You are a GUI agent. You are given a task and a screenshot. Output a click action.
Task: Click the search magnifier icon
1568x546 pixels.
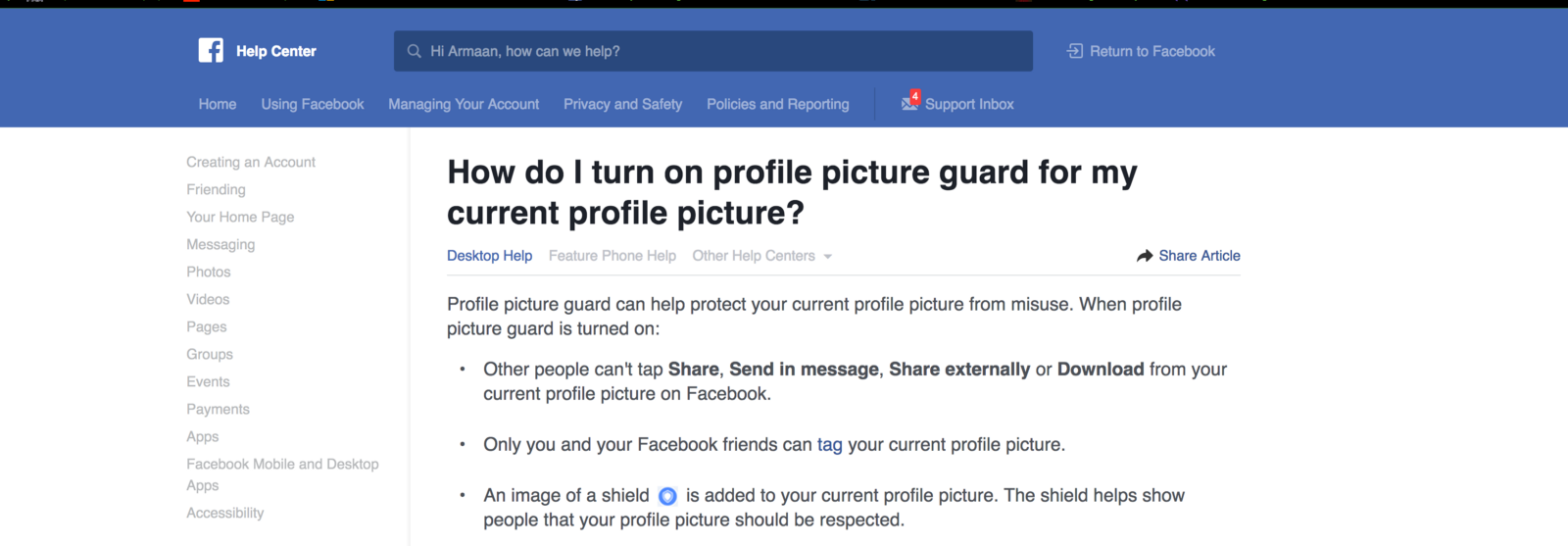click(414, 51)
